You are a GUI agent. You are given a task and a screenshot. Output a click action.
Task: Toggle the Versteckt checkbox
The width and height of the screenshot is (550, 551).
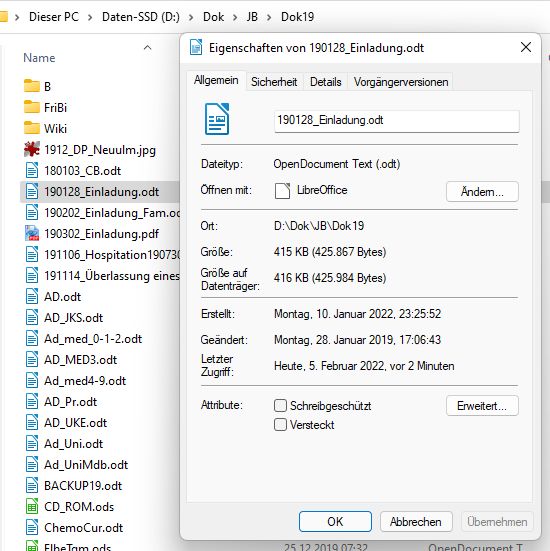click(x=280, y=424)
